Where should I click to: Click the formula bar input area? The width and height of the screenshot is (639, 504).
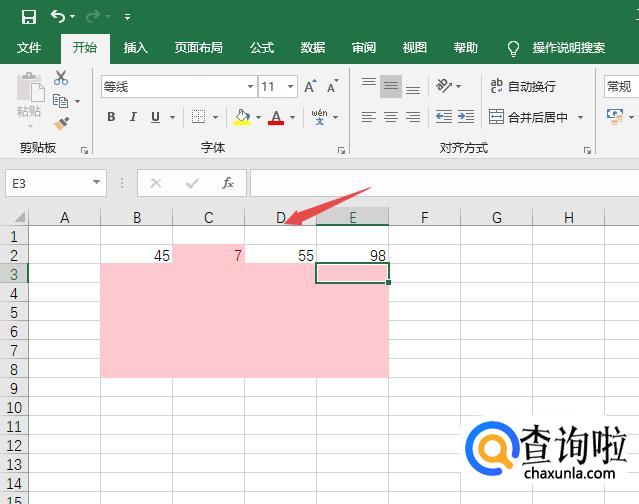pos(445,183)
